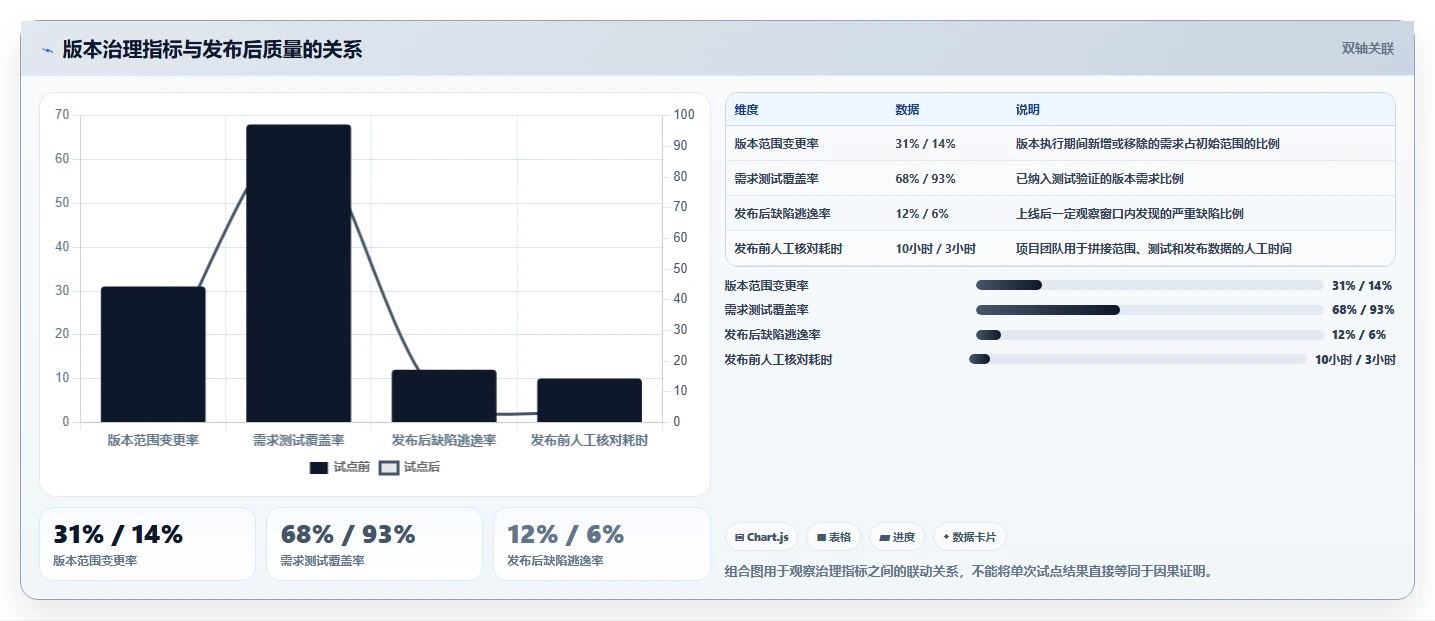Click the 版本范围变更率 progress bar
This screenshot has width=1435, height=621.
coord(1150,285)
